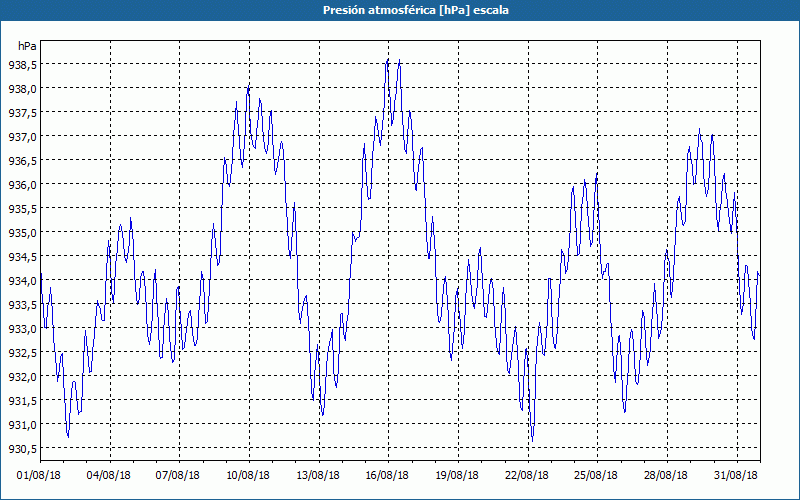Click the 932,5 y-axis label
This screenshot has height=500, width=800.
pyautogui.click(x=22, y=353)
